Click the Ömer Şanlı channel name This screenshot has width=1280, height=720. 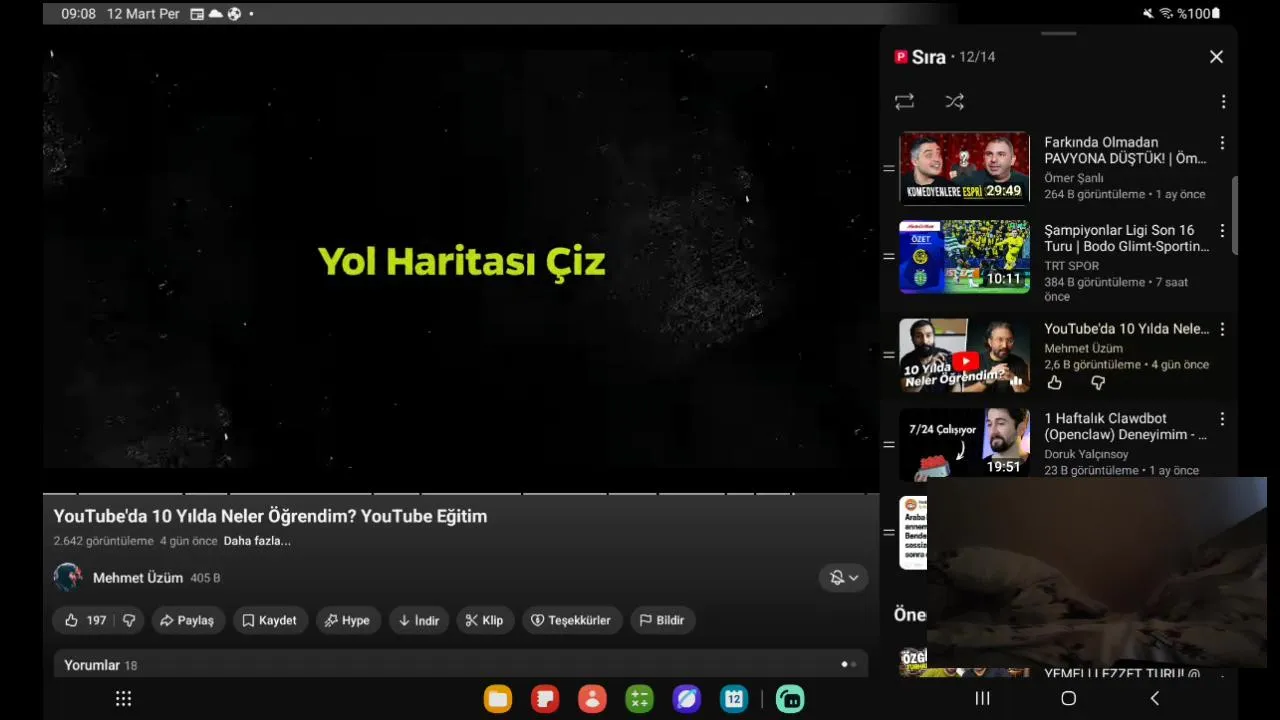coord(1074,178)
